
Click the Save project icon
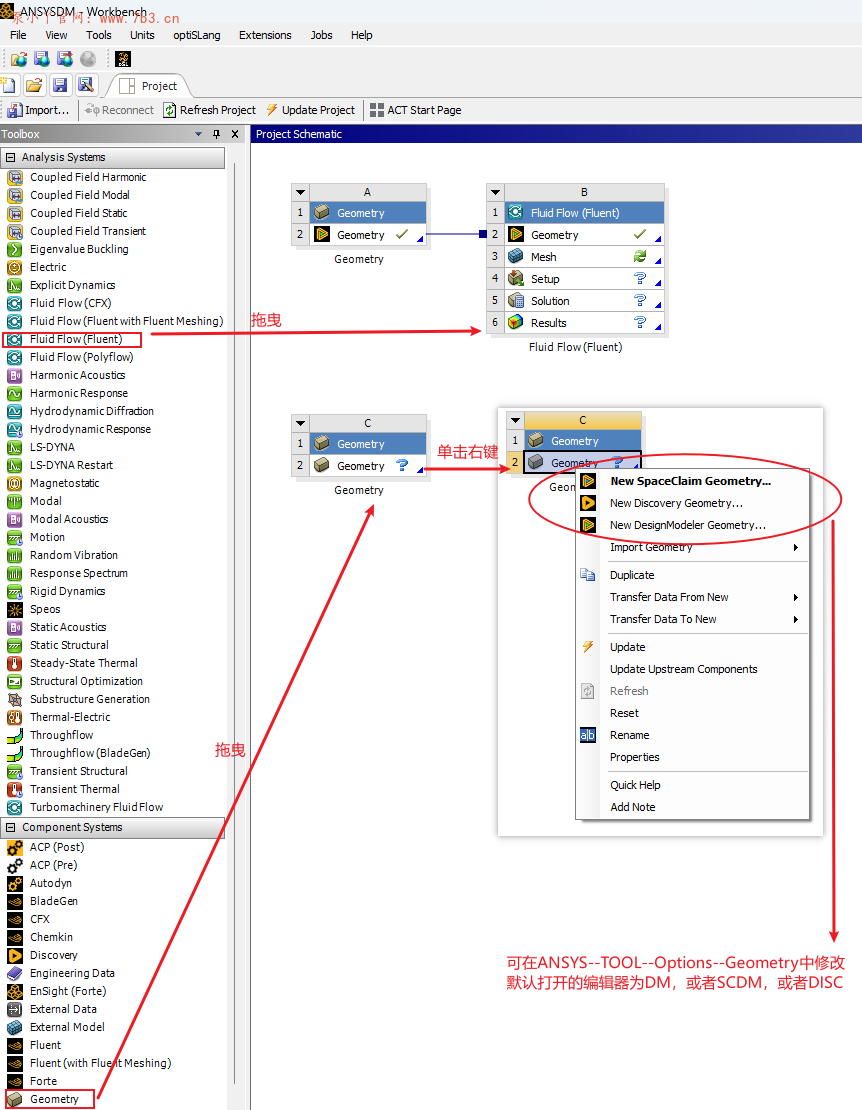59,84
